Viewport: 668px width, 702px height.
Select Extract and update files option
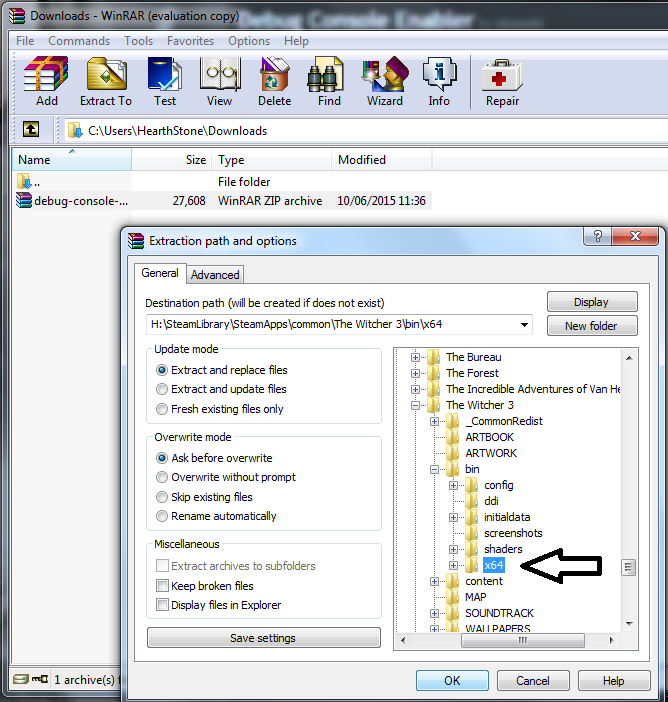[x=162, y=389]
